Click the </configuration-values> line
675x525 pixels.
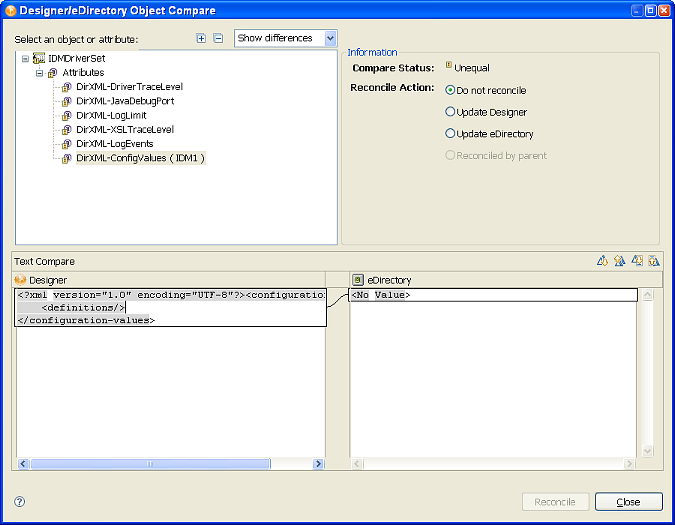pyautogui.click(x=86, y=320)
